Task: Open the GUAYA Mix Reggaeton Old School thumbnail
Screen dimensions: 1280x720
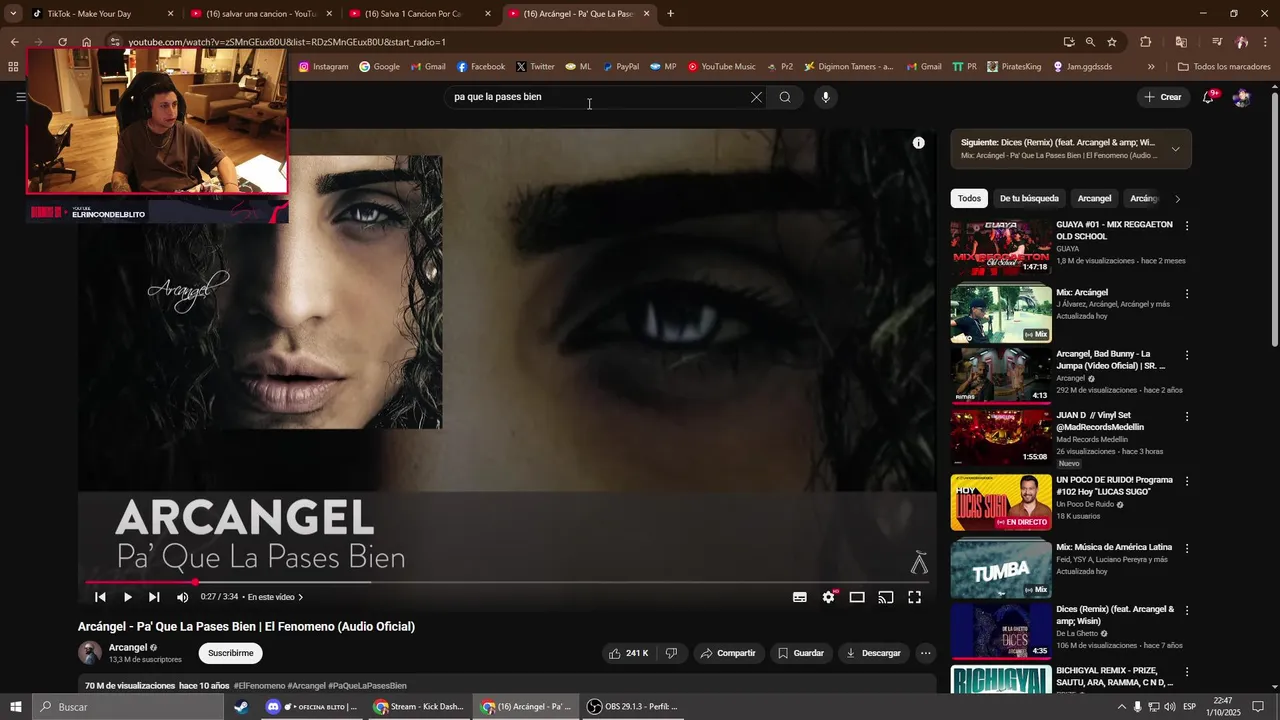Action: (1000, 247)
